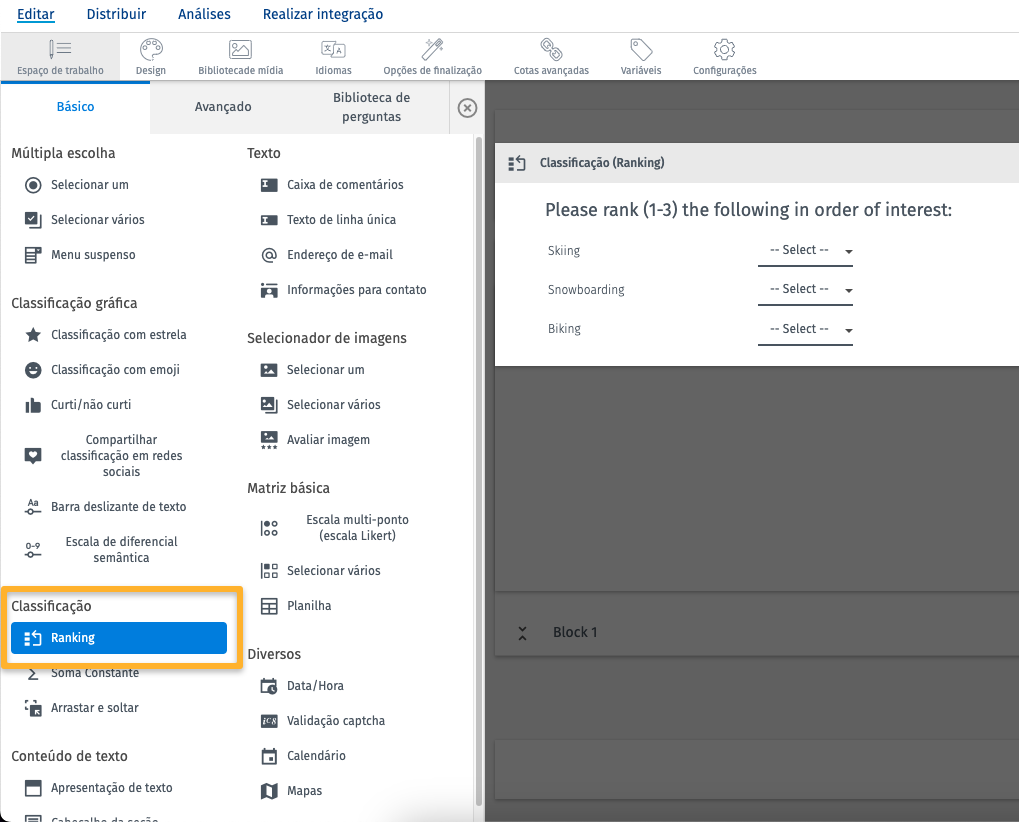Collapse Block 1 with the chevron icon
1019x822 pixels.
tap(522, 633)
